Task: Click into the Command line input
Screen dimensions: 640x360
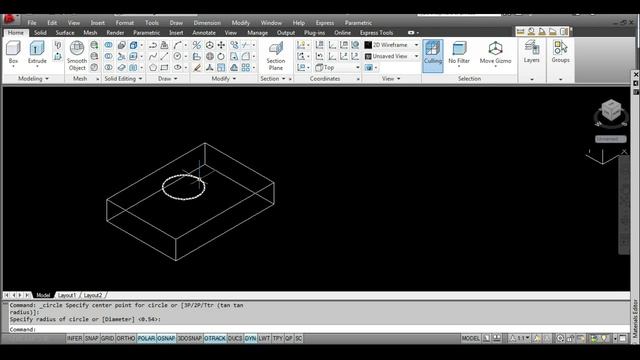Action: click(318, 329)
